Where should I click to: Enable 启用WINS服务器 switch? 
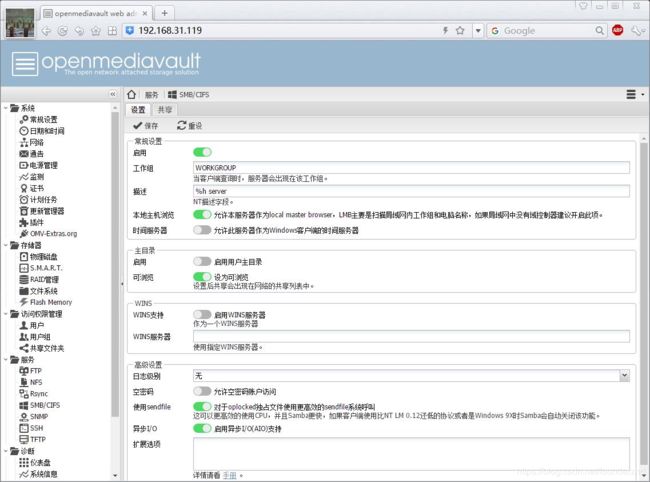(202, 315)
